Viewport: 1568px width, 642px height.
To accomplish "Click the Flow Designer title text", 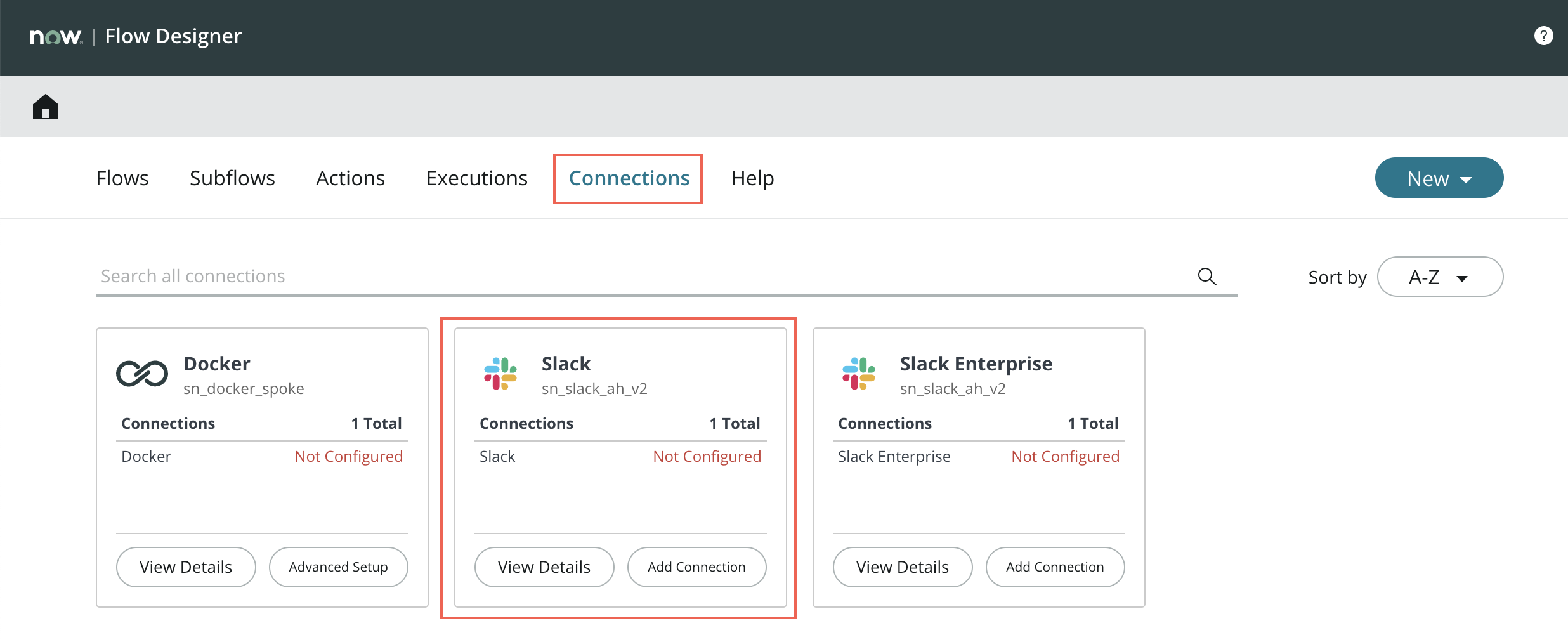I will [x=173, y=37].
